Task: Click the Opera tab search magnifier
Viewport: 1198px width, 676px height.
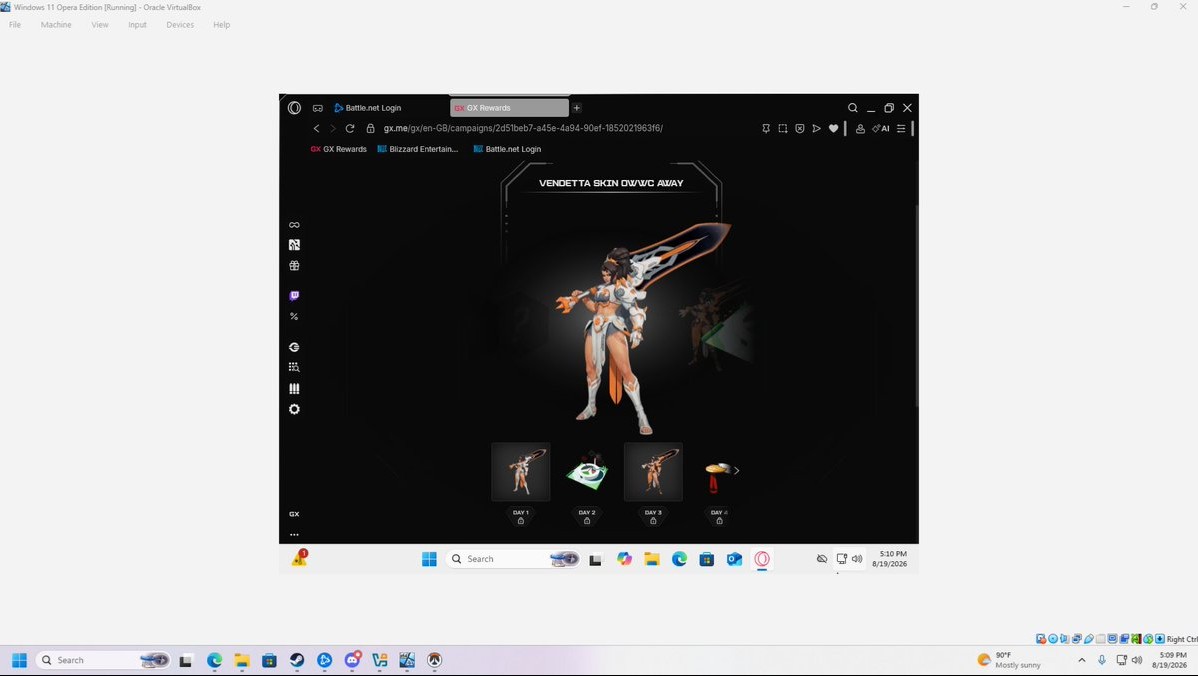Action: click(x=853, y=108)
